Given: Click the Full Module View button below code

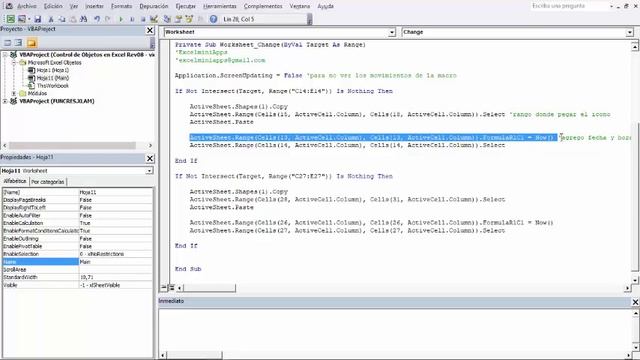Looking at the screenshot, I should 172,288.
